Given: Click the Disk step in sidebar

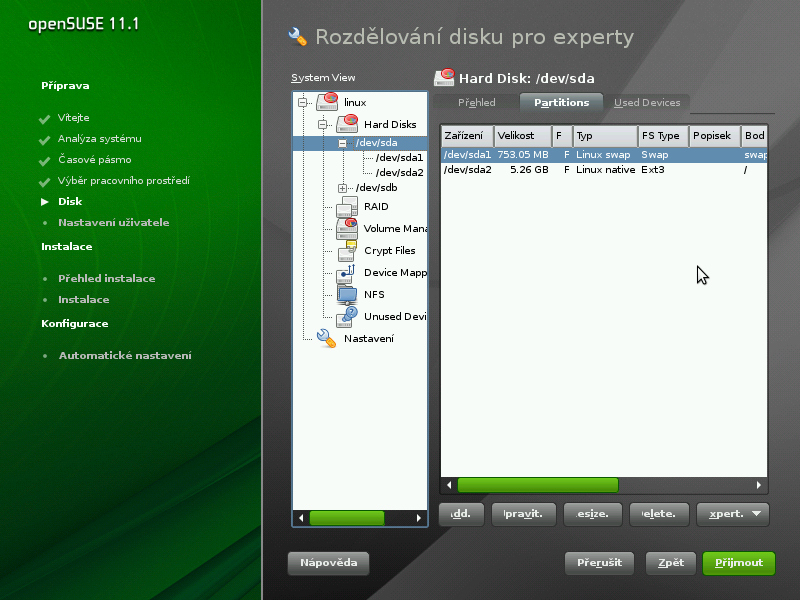Looking at the screenshot, I should [70, 202].
